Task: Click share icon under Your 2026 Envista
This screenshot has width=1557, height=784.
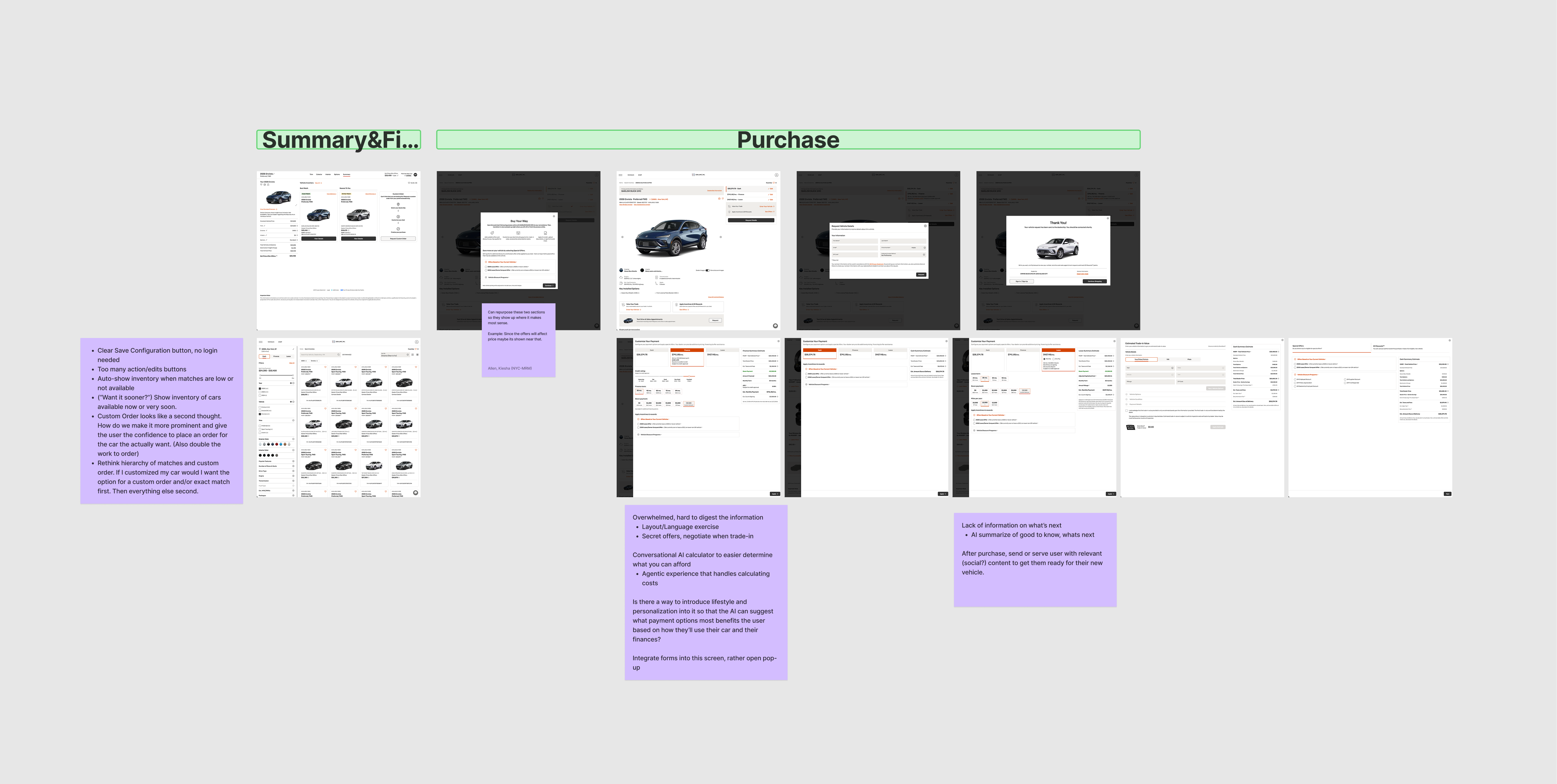Action: pos(269,185)
